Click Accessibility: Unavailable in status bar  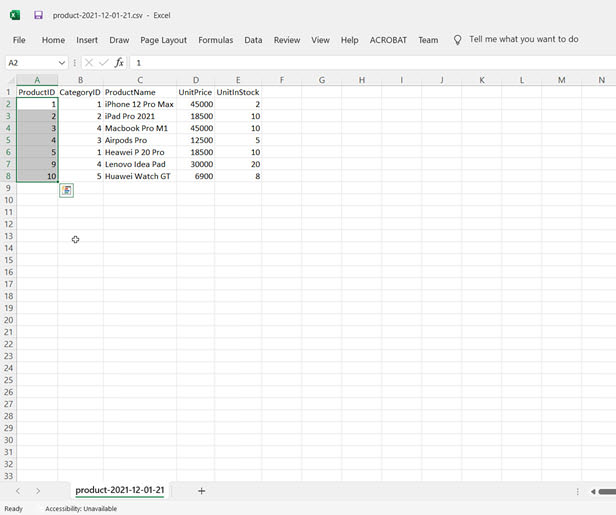pos(81,509)
